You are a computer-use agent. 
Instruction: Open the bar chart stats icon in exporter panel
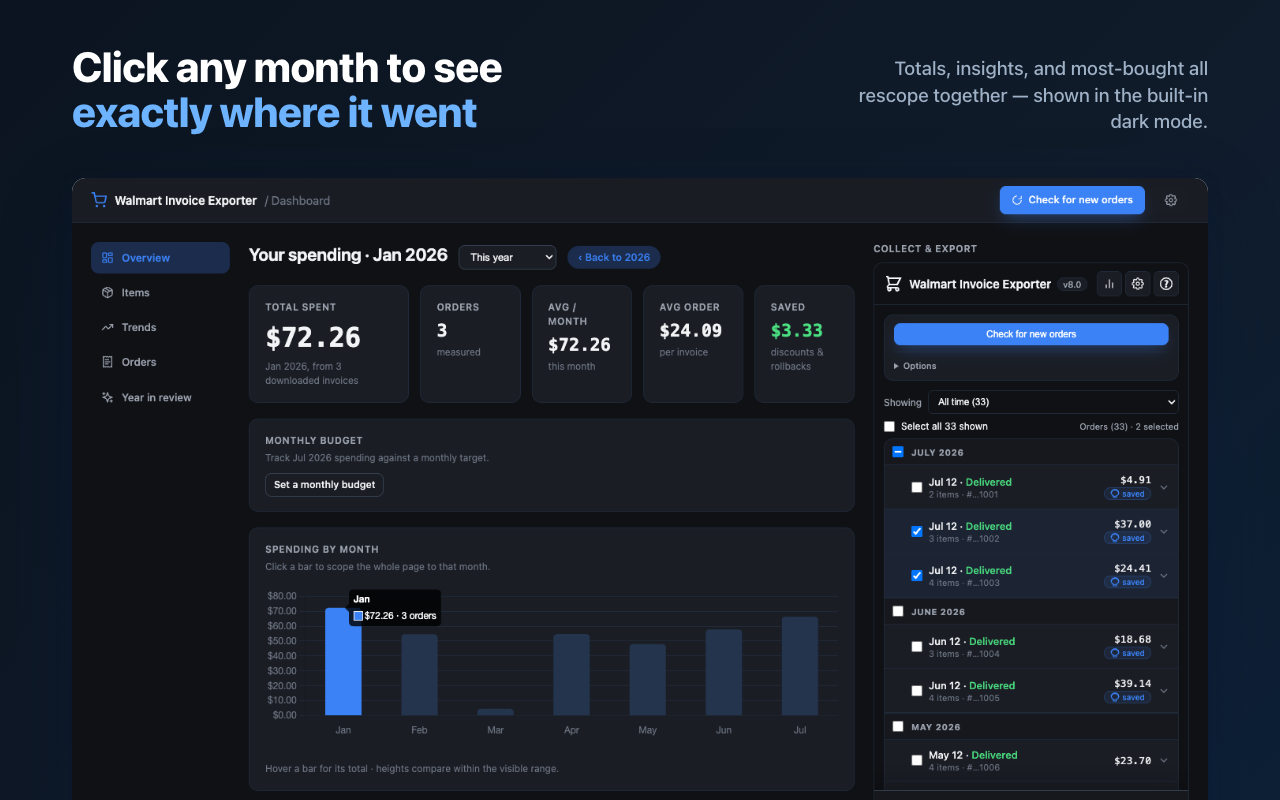tap(1109, 284)
